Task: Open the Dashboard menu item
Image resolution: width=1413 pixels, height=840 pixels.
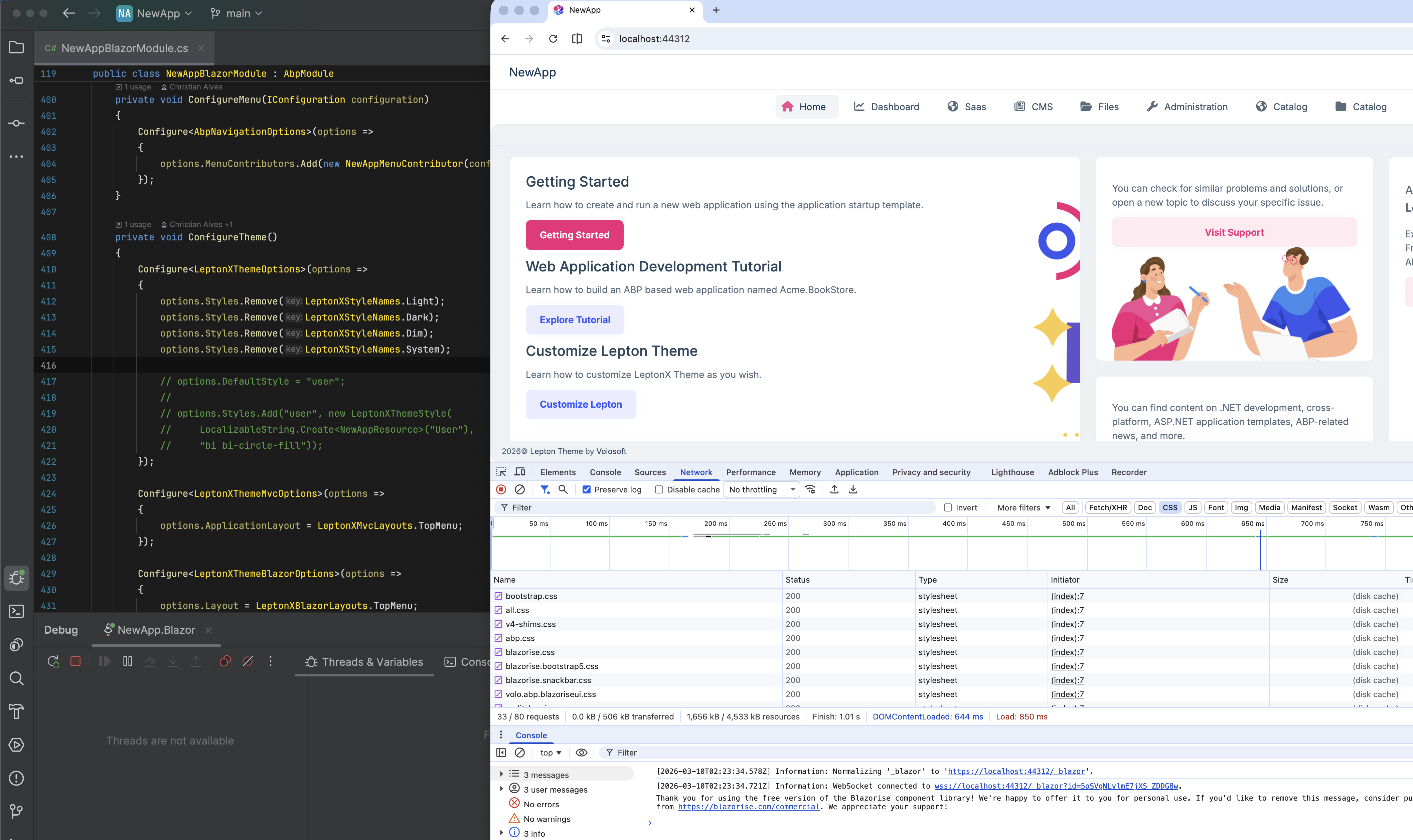Action: coord(886,107)
